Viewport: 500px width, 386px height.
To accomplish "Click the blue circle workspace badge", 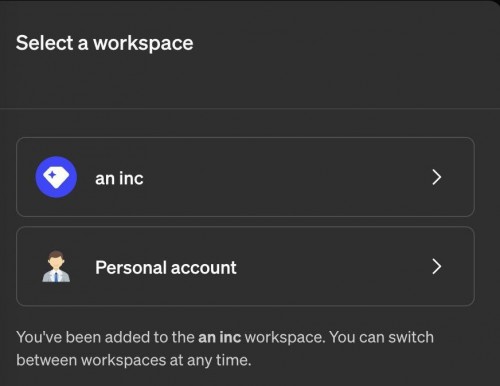I will click(56, 177).
